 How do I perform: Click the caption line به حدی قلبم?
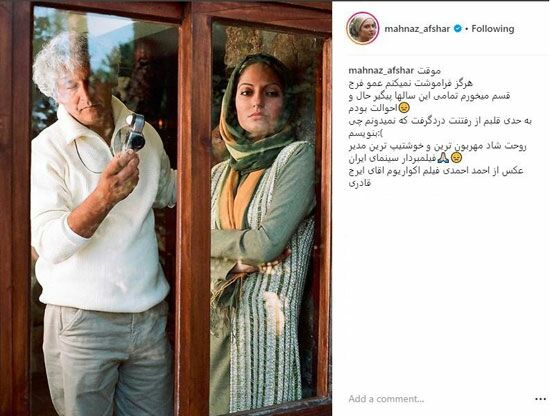click(440, 121)
